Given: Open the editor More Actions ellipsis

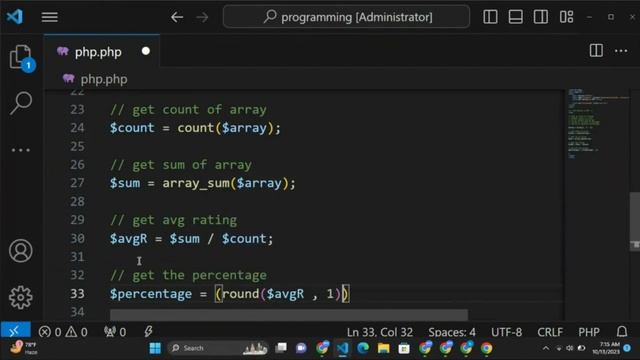Looking at the screenshot, I should tap(621, 51).
